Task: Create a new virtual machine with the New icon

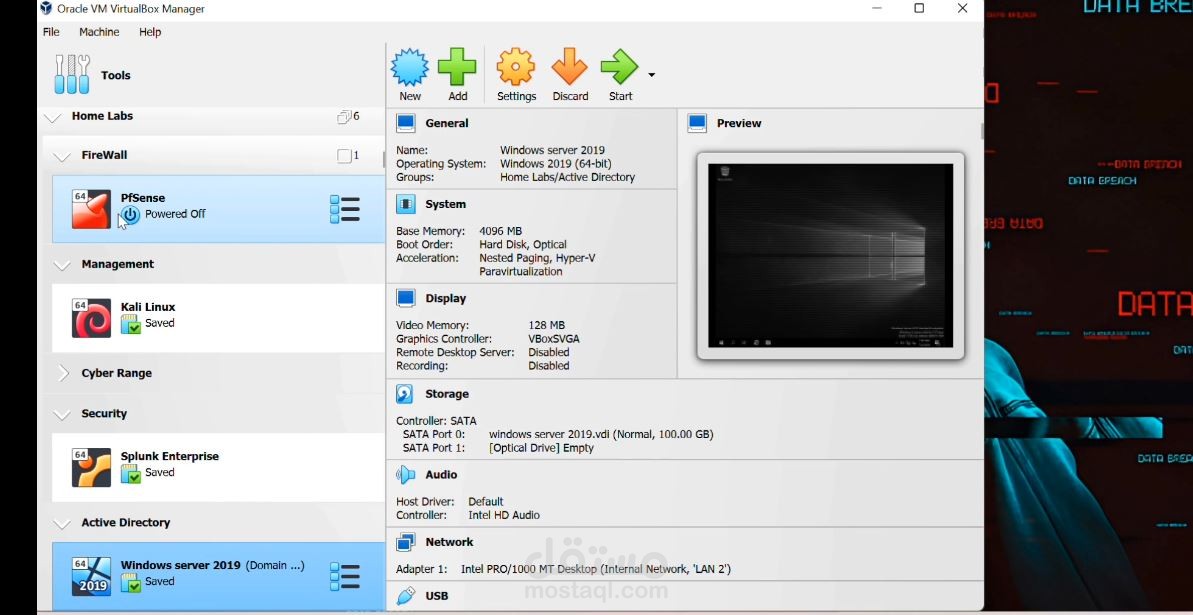Action: [x=409, y=70]
